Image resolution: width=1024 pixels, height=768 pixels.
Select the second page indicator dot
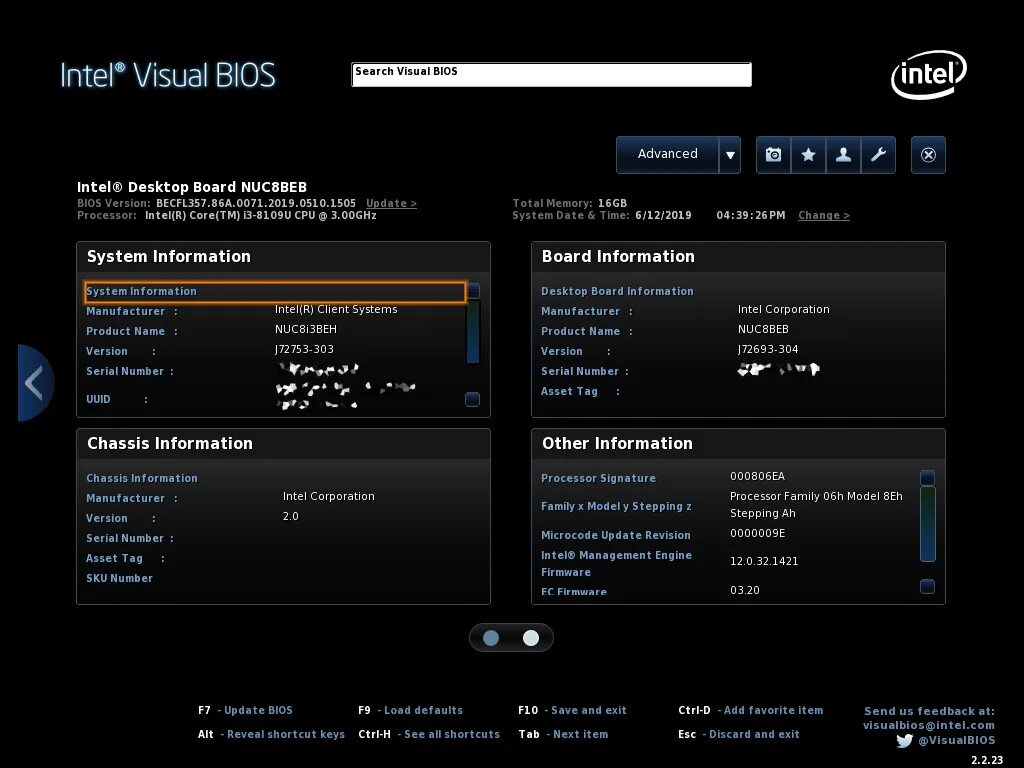(531, 638)
